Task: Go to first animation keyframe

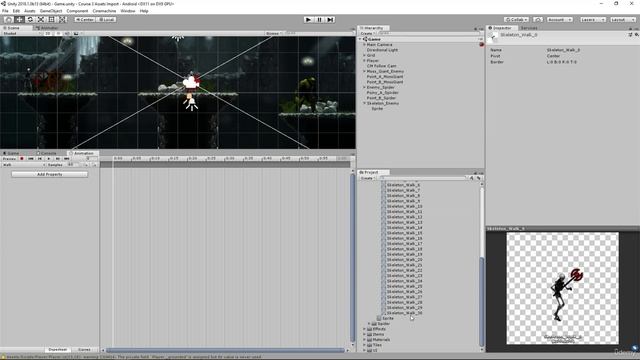Action: point(31,158)
